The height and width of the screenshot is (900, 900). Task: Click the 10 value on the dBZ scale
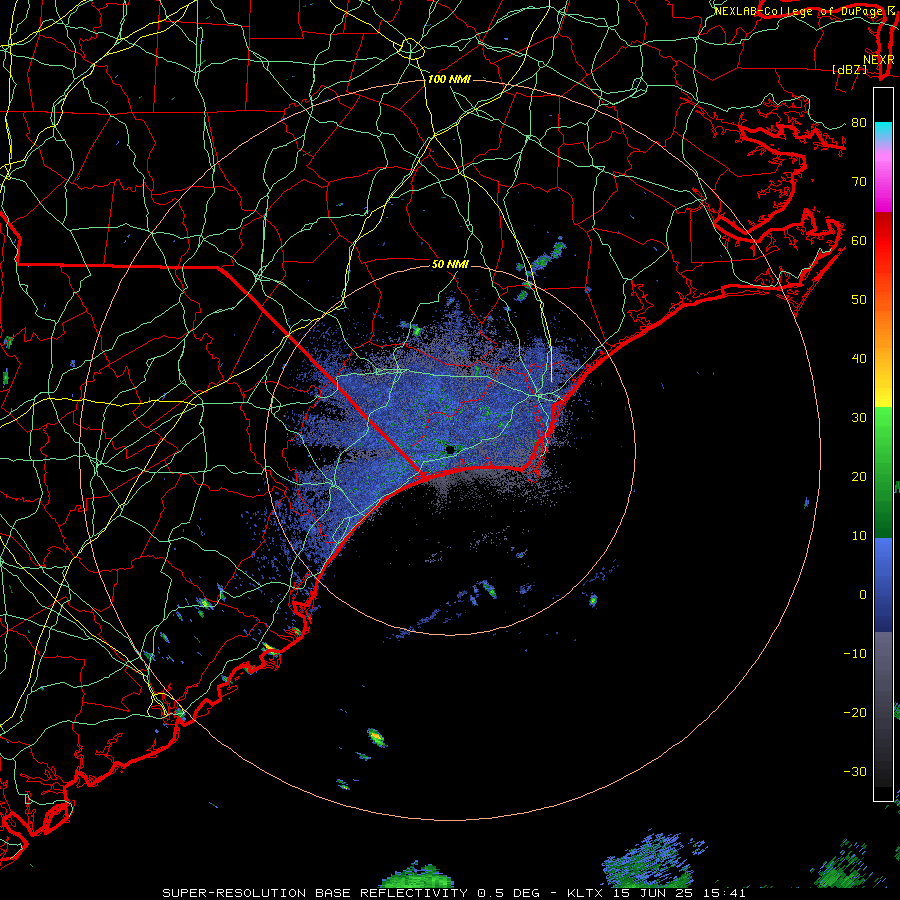(x=859, y=536)
